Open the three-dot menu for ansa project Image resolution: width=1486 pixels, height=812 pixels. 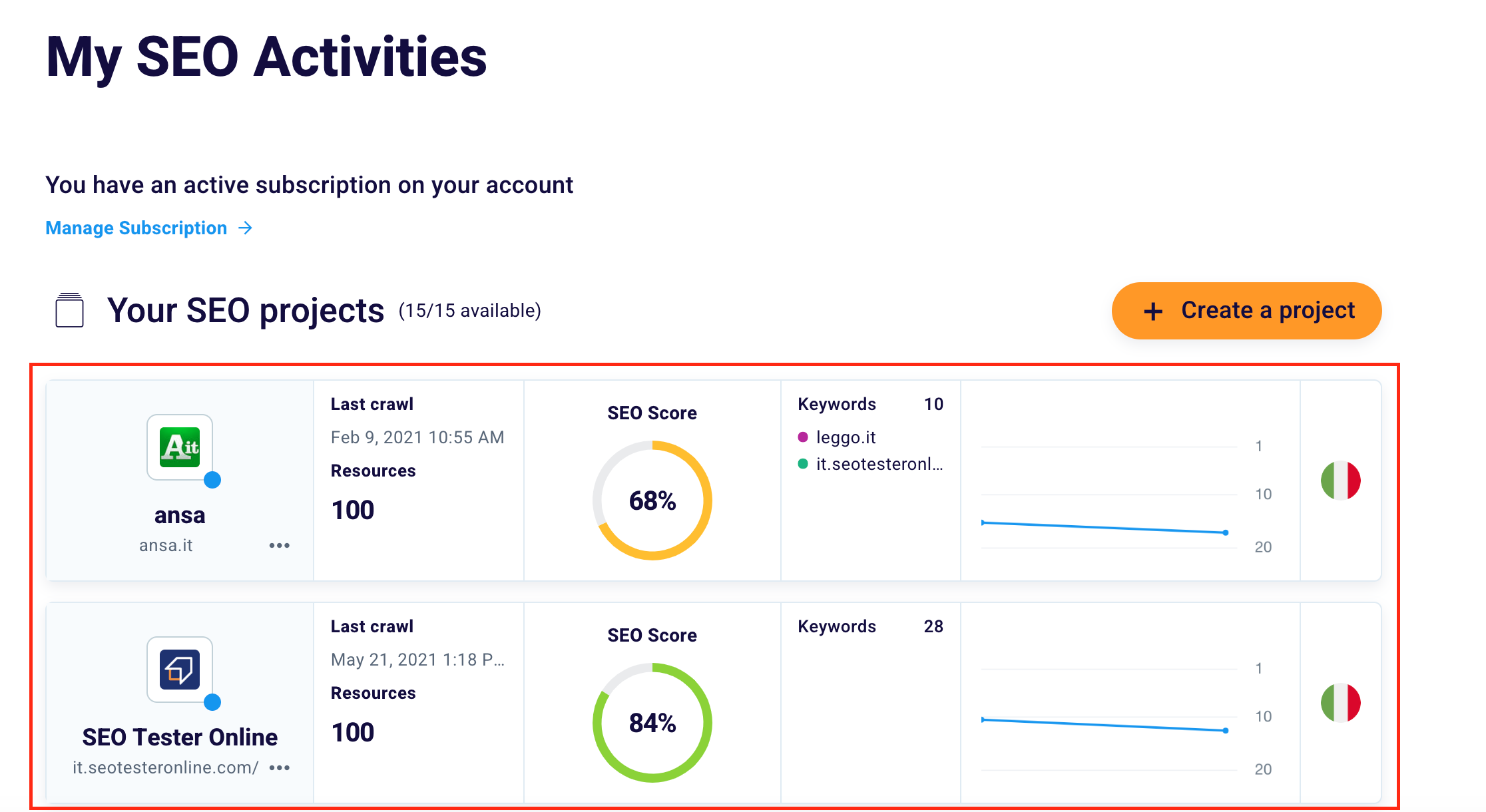pos(280,546)
